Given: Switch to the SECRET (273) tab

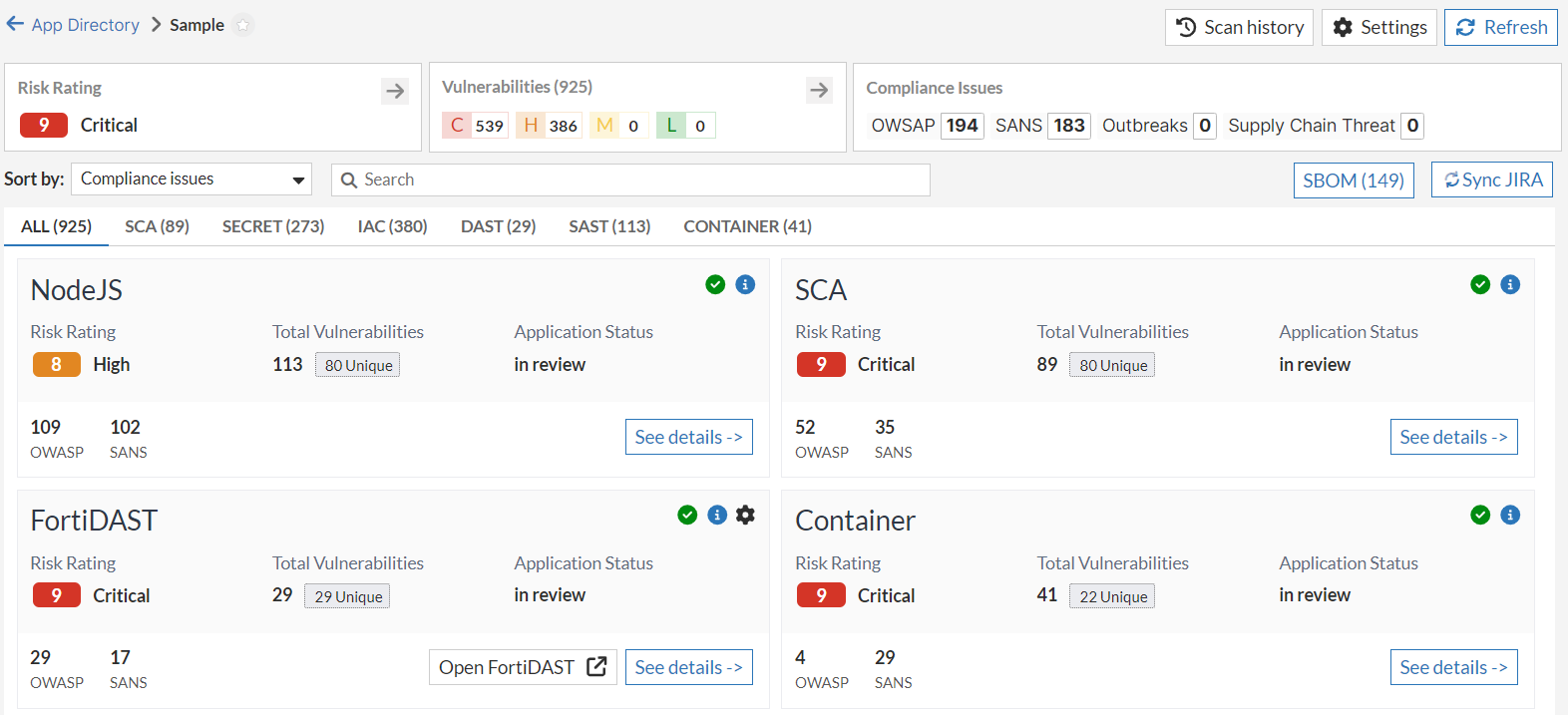Looking at the screenshot, I should [273, 226].
